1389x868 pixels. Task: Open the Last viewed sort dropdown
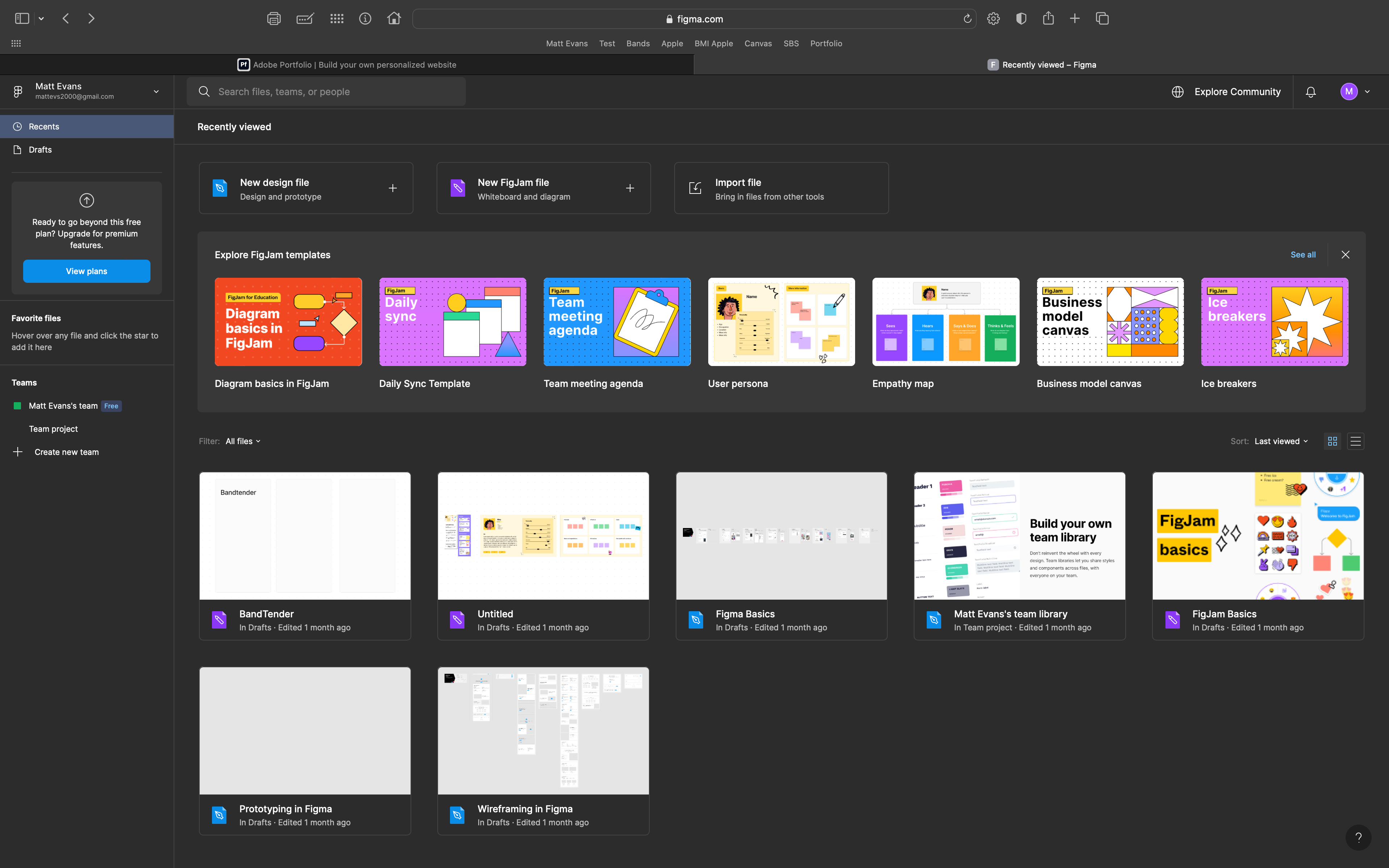pos(1281,441)
